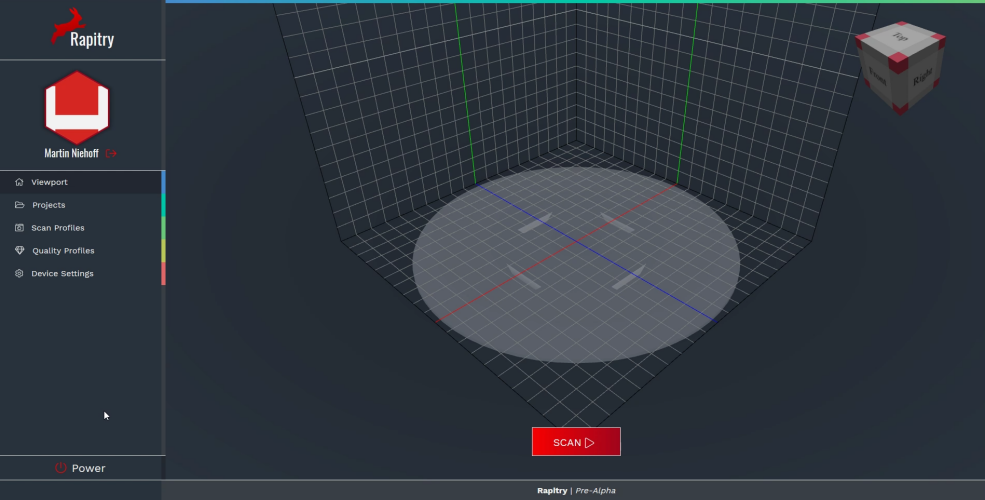Screen dimensions: 985x500
Task: Click the Rapitry rabbit logo
Action: pyautogui.click(x=68, y=25)
